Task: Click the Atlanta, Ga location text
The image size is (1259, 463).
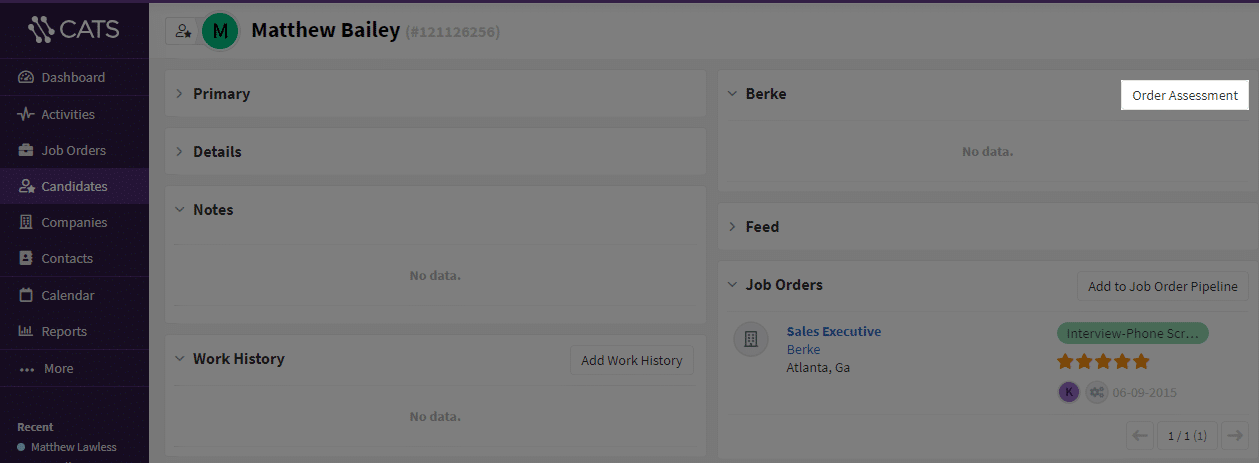Action: (818, 367)
